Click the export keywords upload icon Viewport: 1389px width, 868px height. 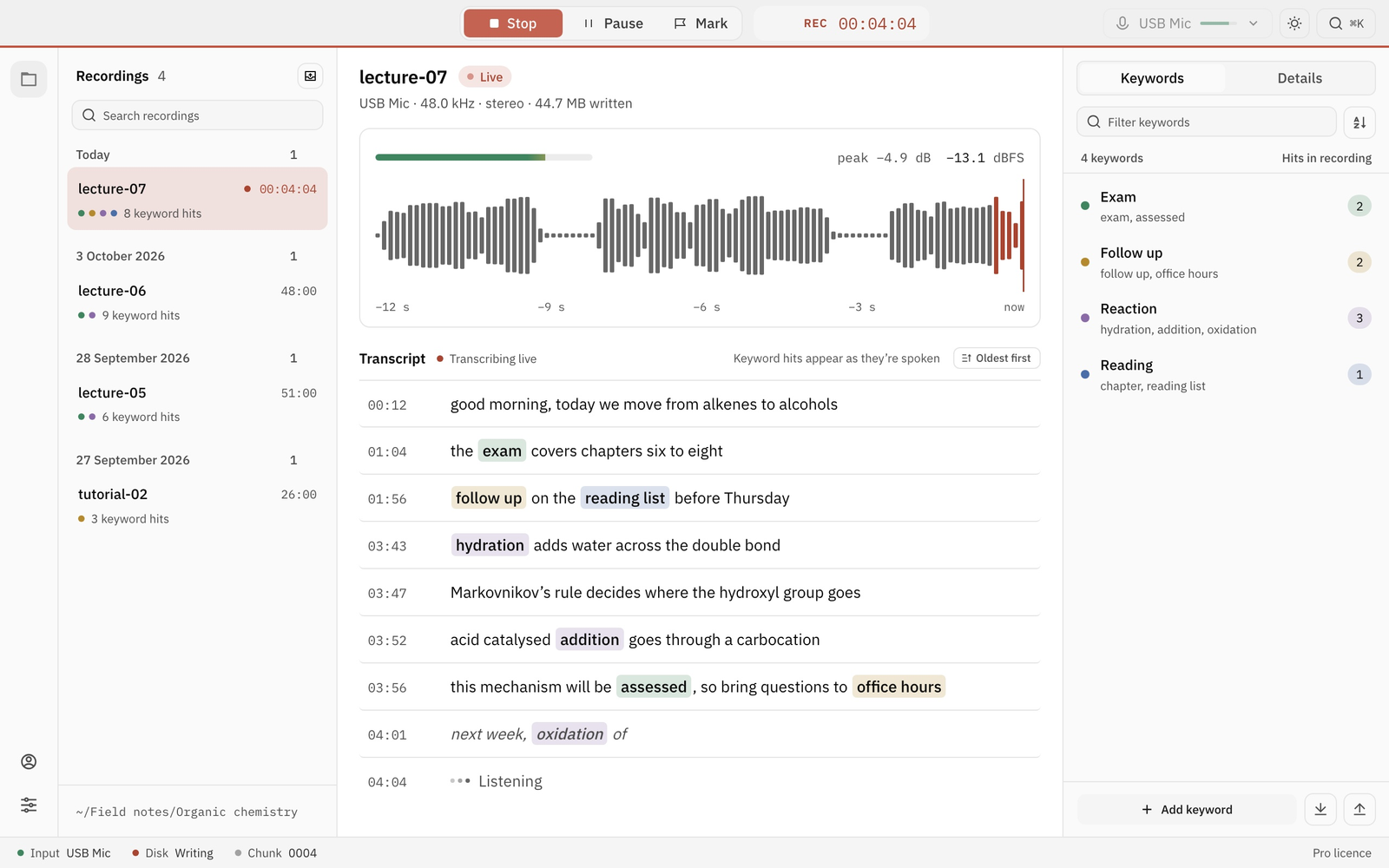pos(1359,809)
